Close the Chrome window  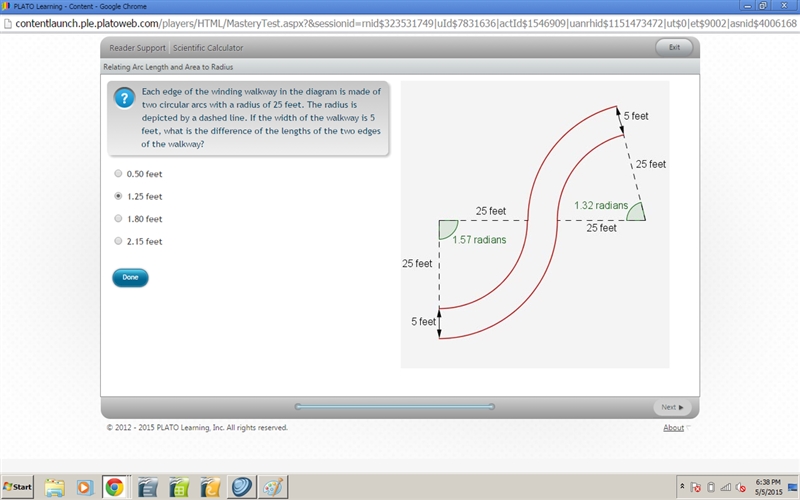[785, 6]
